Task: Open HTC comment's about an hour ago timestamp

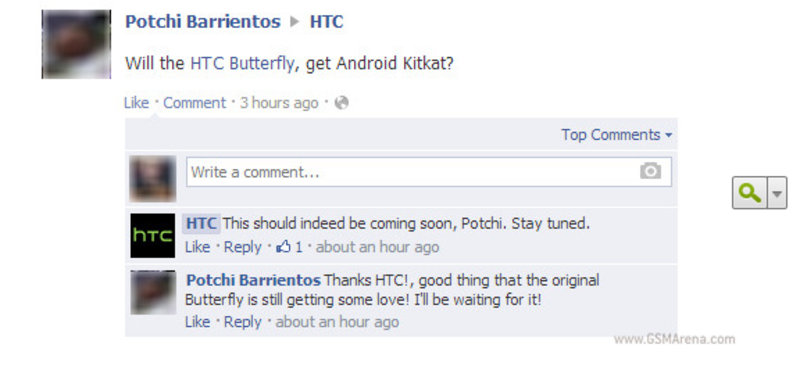Action: [x=378, y=247]
